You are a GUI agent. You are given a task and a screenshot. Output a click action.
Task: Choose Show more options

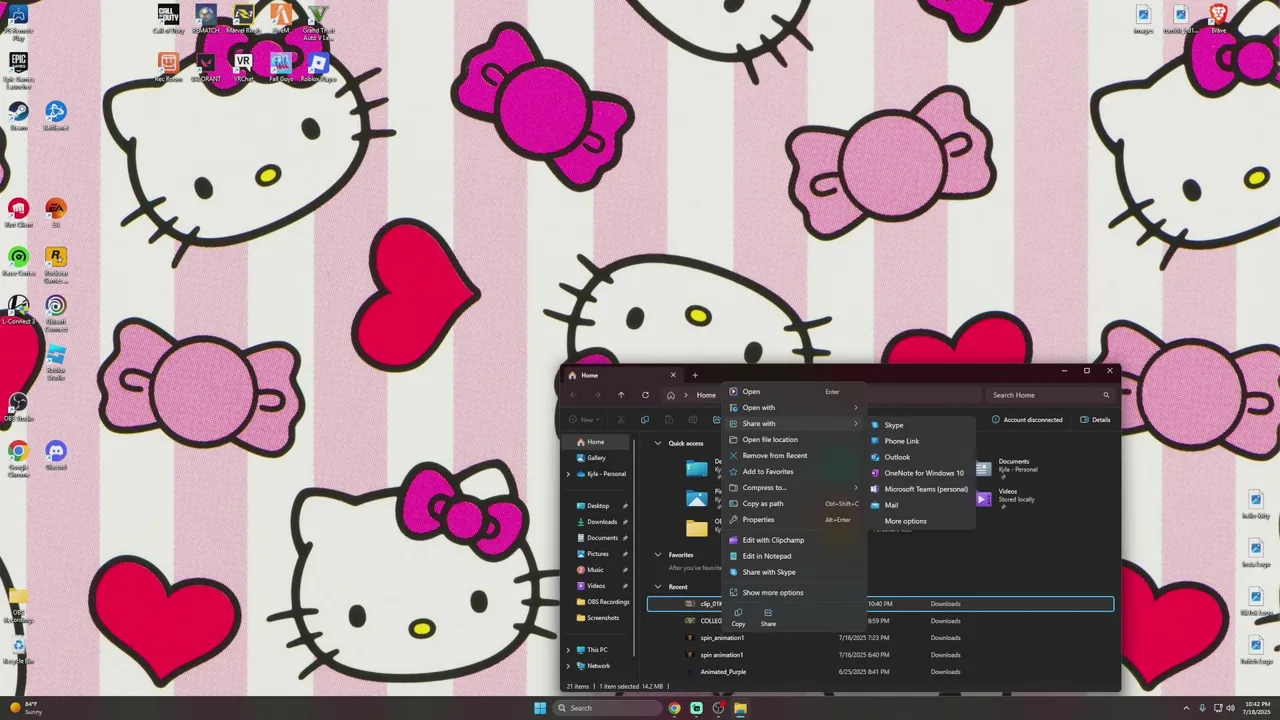coord(794,592)
